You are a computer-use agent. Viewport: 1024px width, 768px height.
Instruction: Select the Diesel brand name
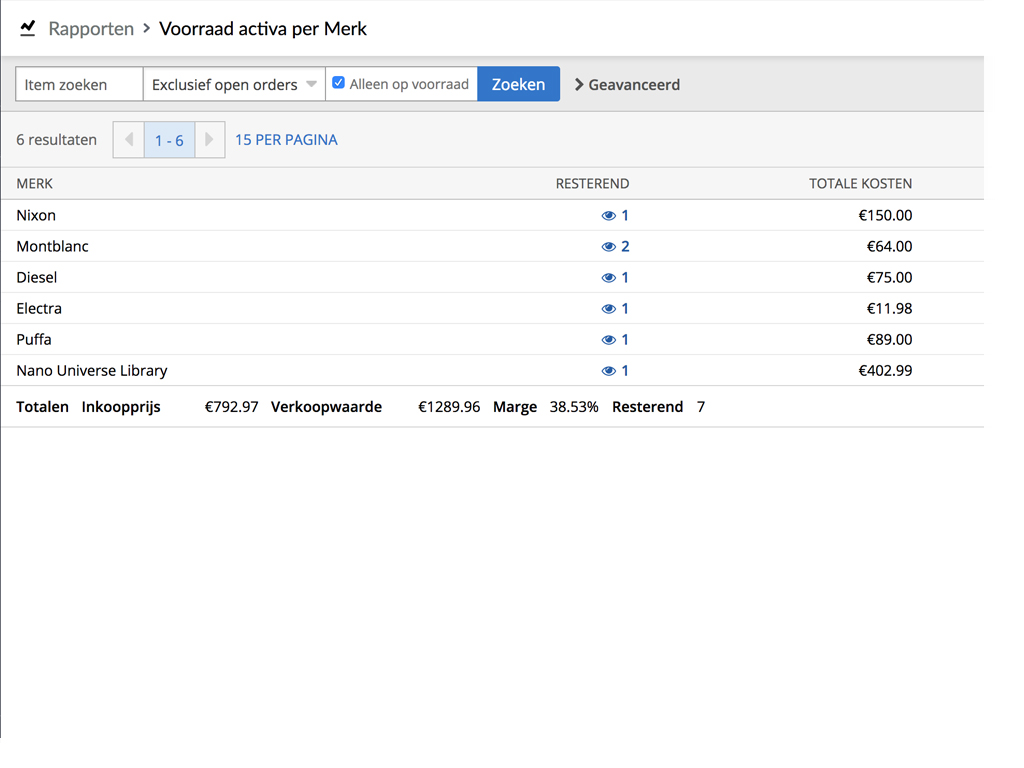click(37, 278)
